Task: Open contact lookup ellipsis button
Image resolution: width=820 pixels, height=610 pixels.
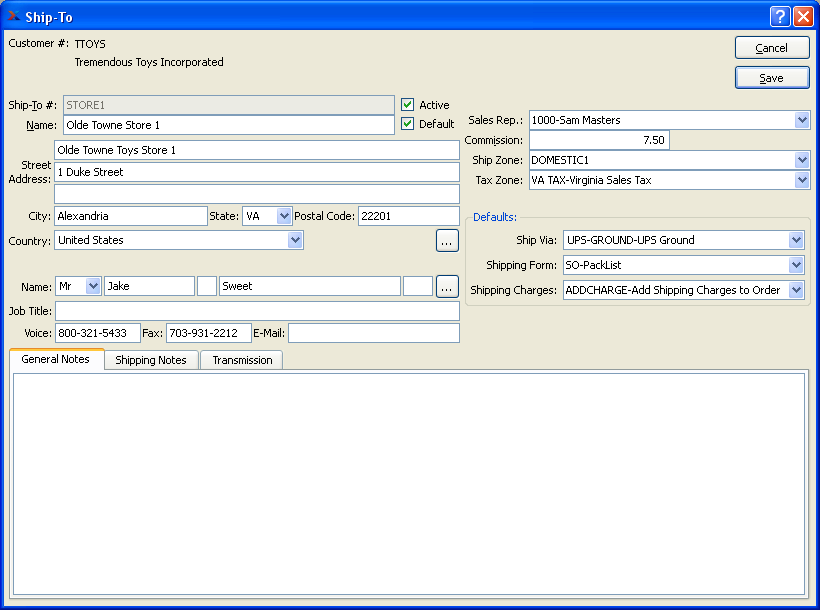Action: point(447,286)
